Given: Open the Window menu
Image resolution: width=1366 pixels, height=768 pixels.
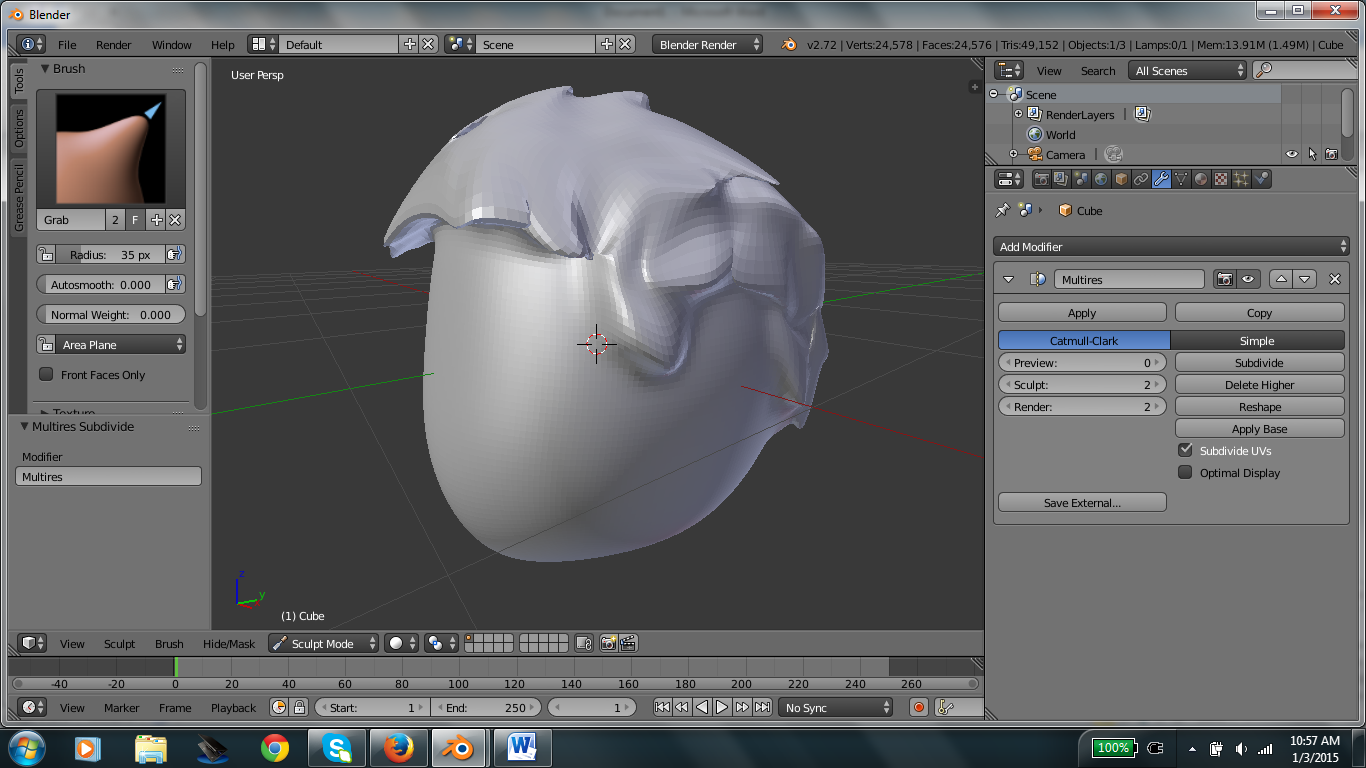Looking at the screenshot, I should coord(172,45).
